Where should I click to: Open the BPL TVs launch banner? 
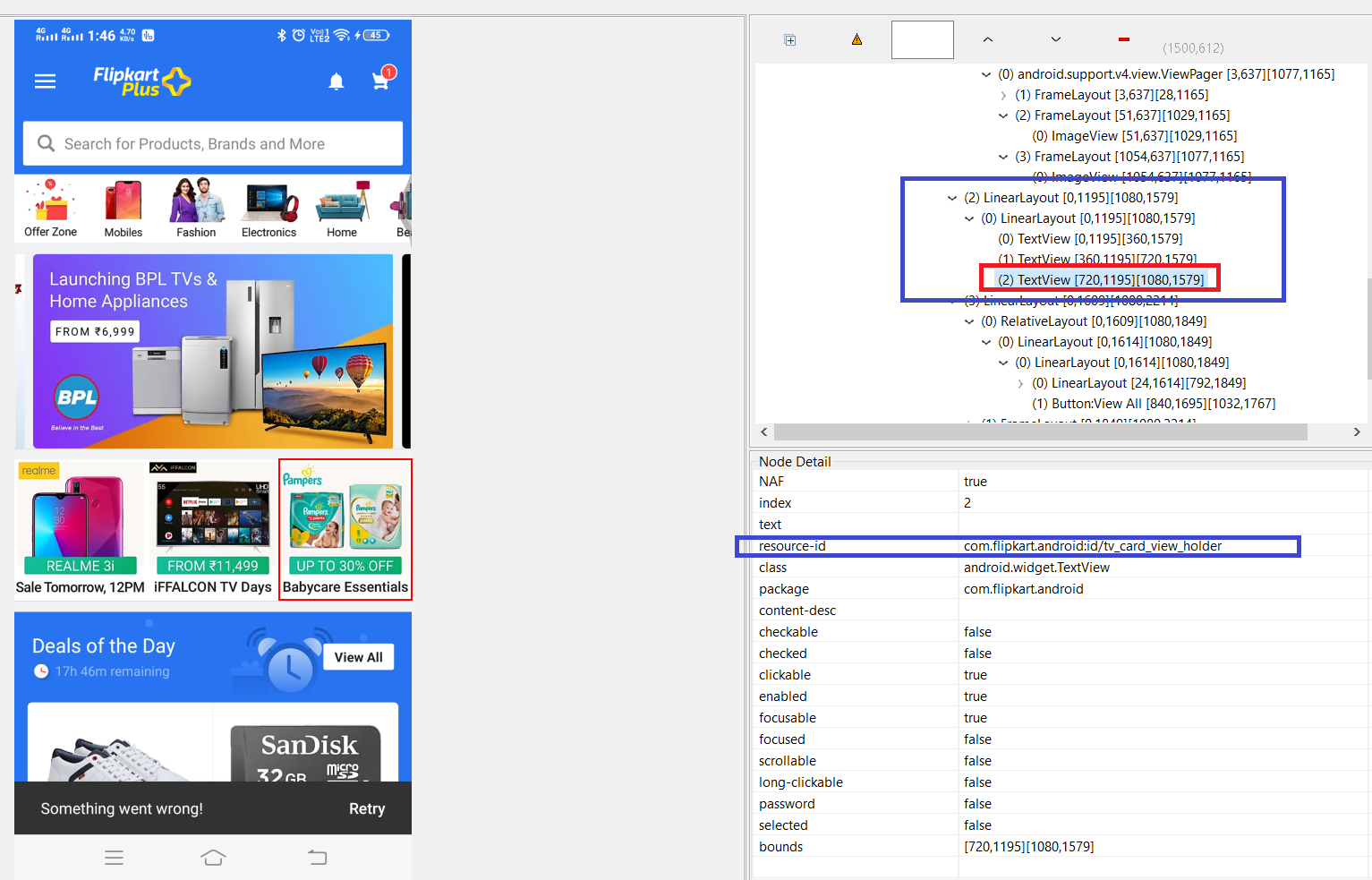[x=213, y=351]
